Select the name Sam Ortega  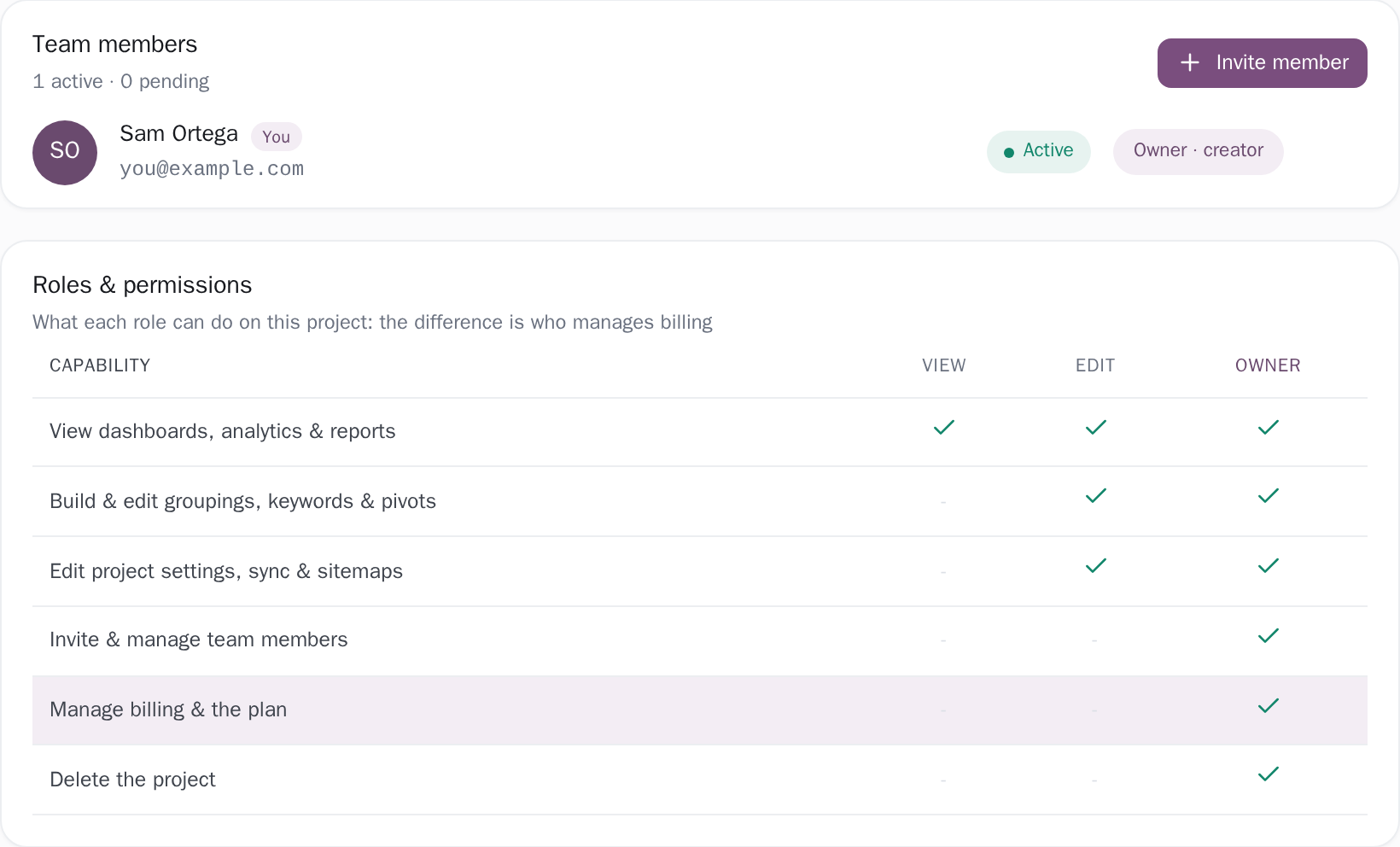tap(178, 134)
